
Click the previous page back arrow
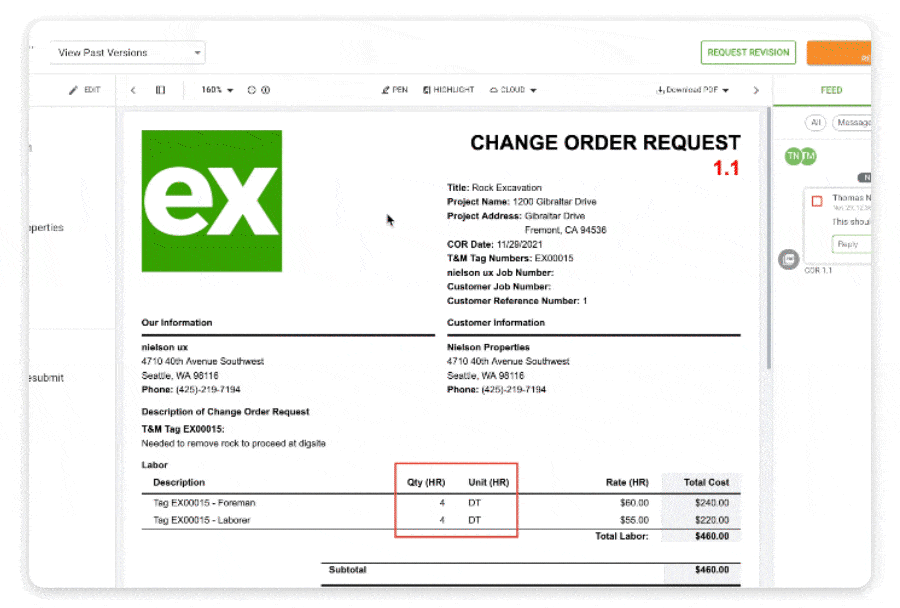point(132,89)
